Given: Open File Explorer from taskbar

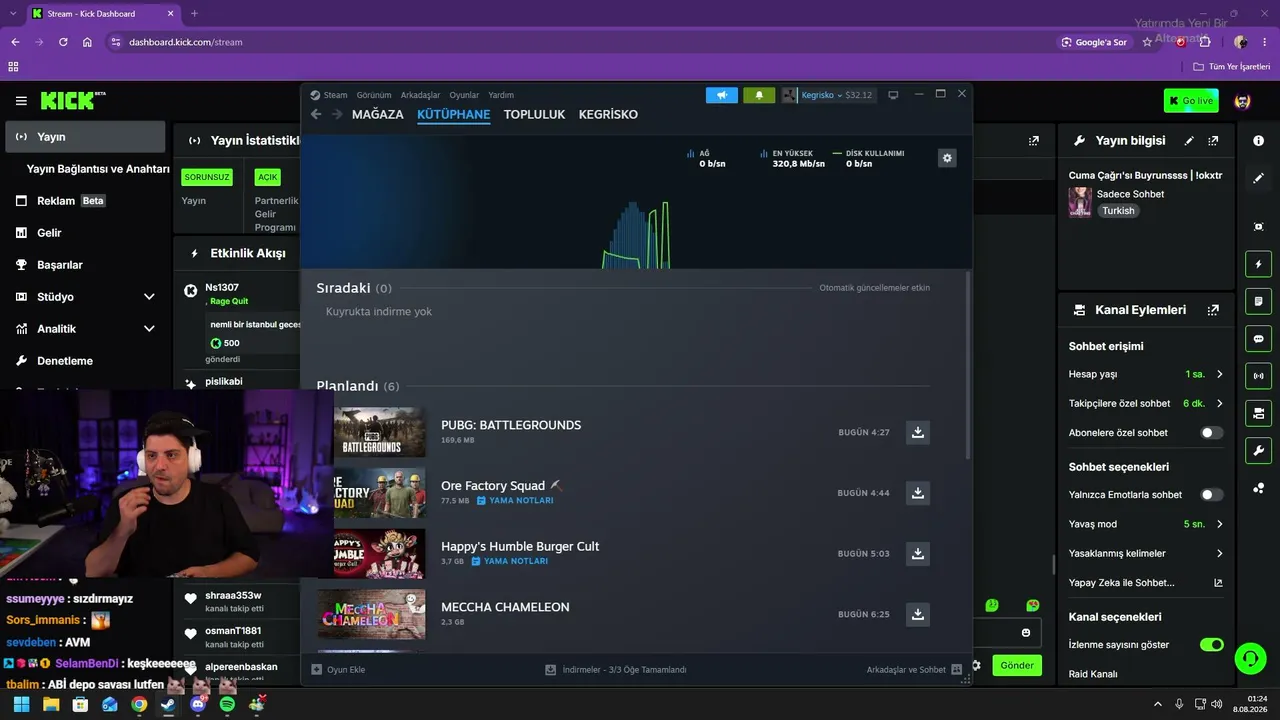Looking at the screenshot, I should [x=51, y=704].
